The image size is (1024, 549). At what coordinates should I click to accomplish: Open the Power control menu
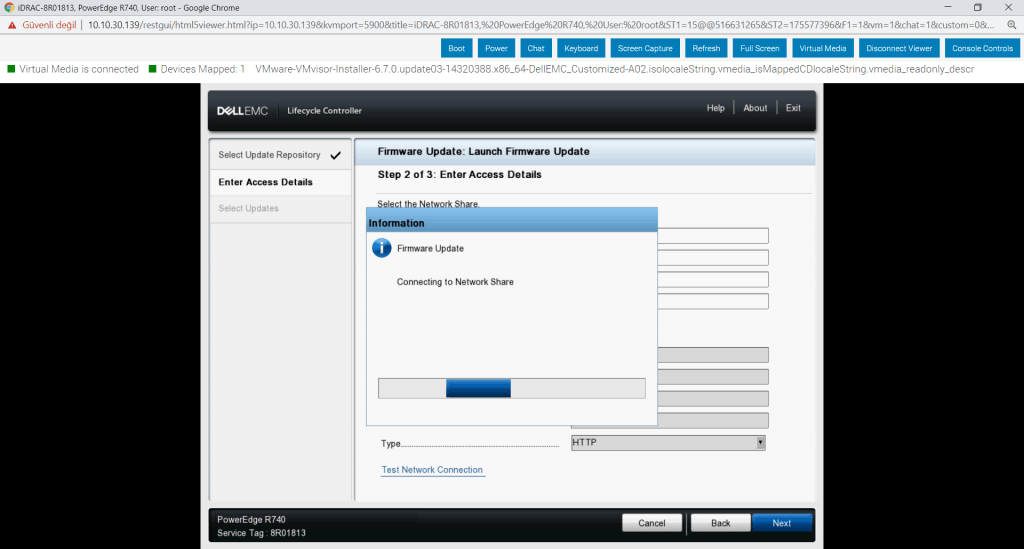point(496,48)
